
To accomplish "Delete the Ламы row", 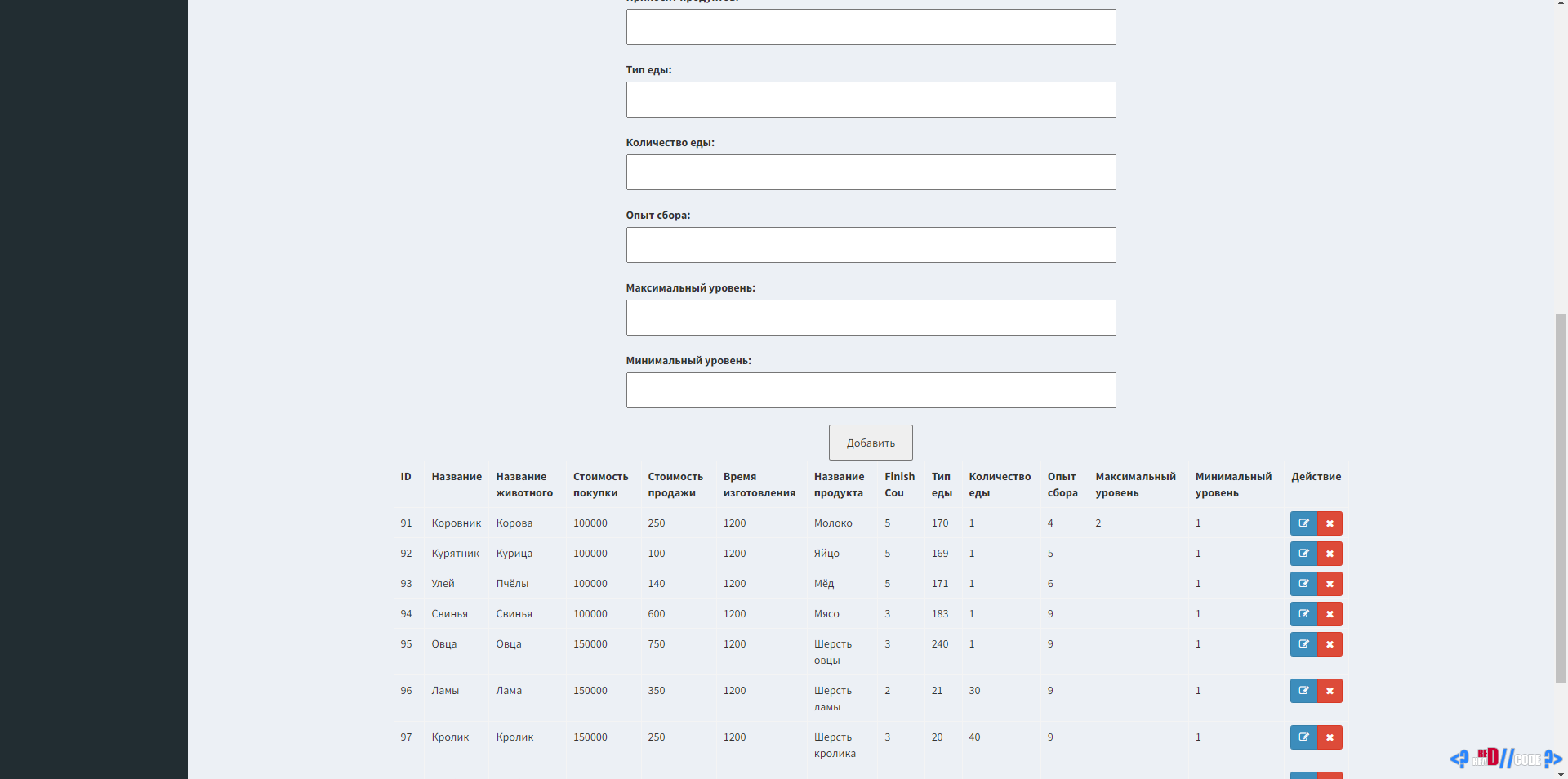I will 1330,691.
